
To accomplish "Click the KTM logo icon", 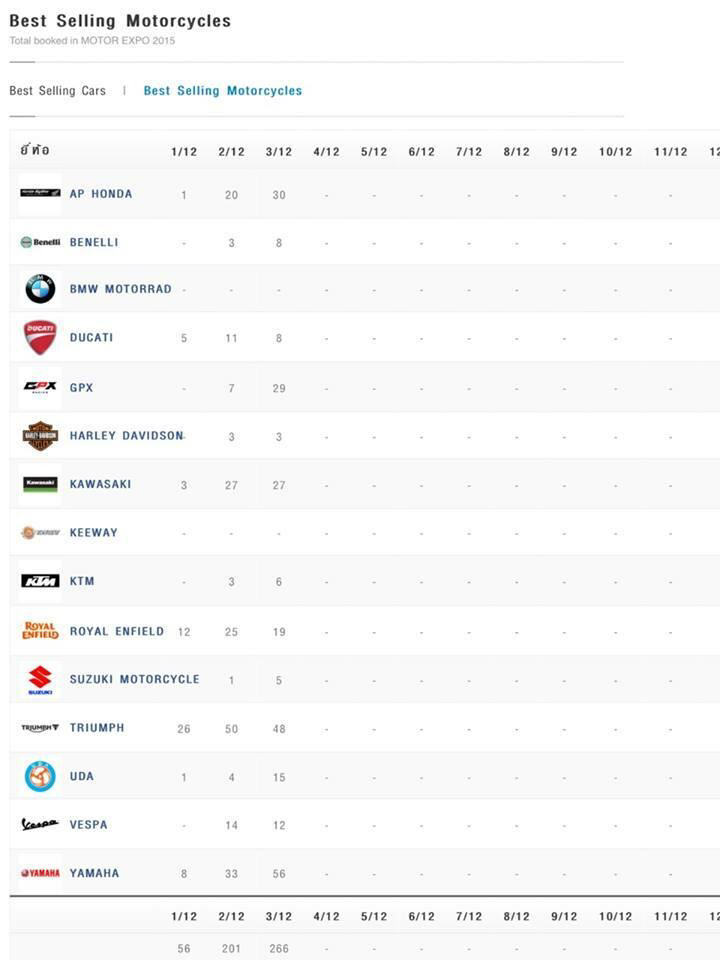I will (x=40, y=581).
